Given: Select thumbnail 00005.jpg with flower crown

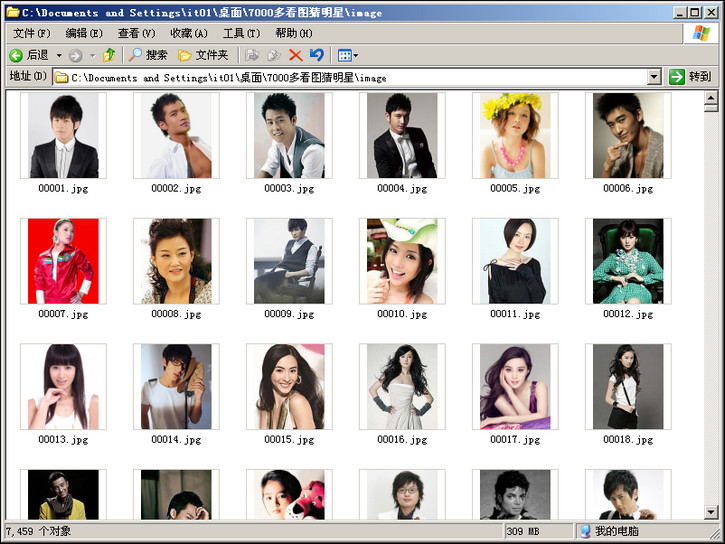Looking at the screenshot, I should pos(515,135).
